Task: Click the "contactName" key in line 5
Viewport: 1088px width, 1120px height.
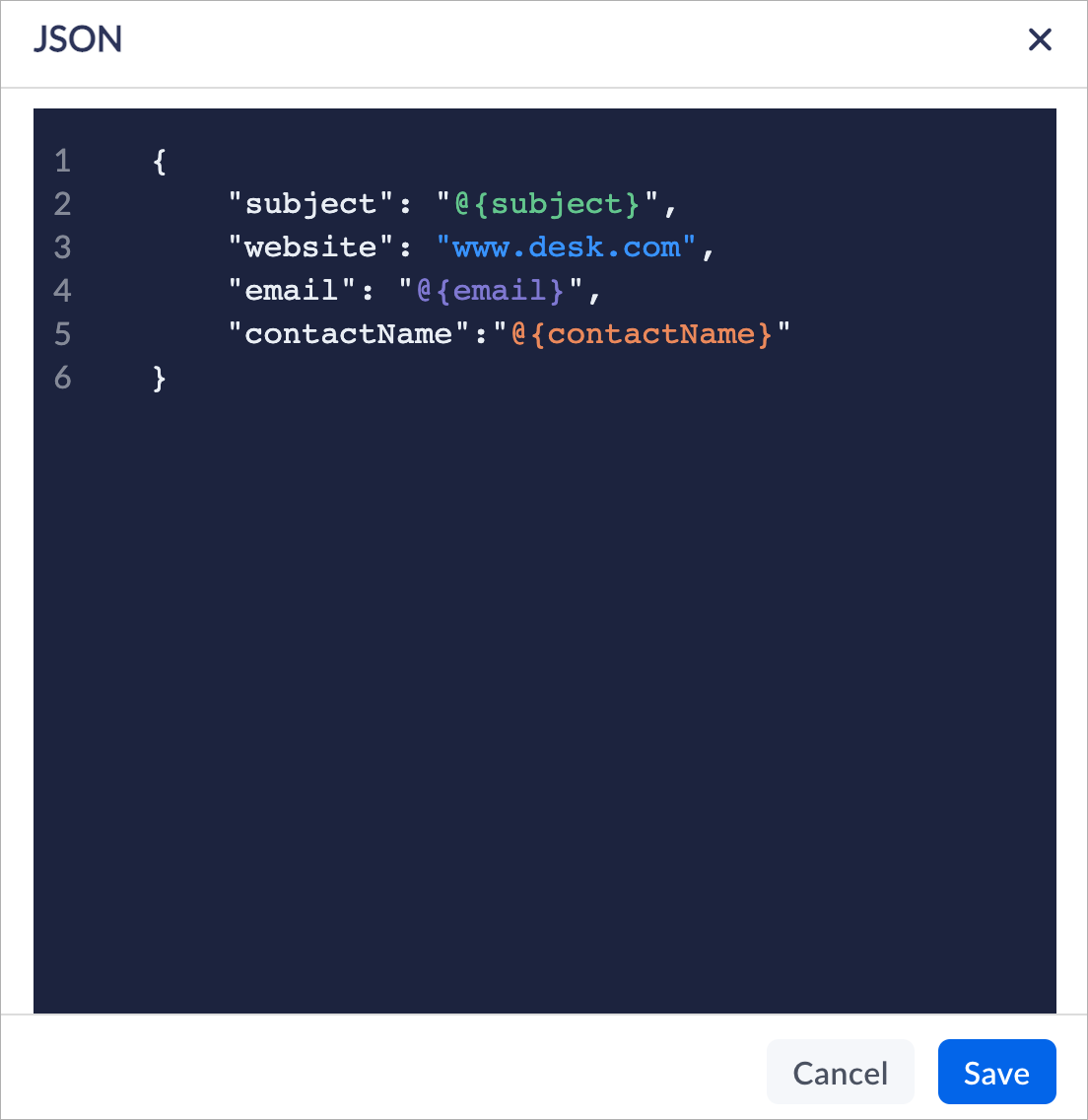Action: pyautogui.click(x=349, y=334)
